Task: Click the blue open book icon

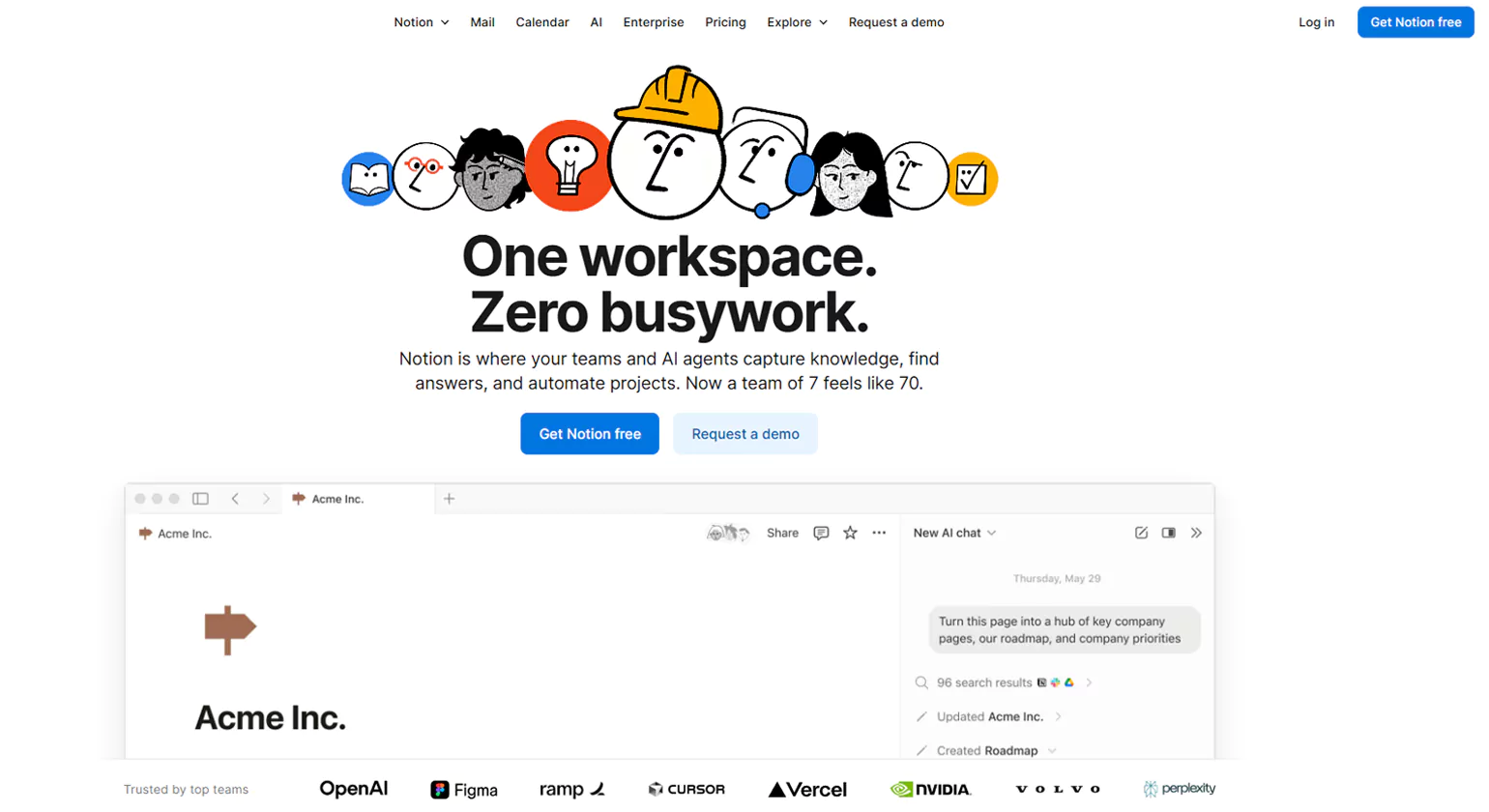Action: click(x=367, y=179)
